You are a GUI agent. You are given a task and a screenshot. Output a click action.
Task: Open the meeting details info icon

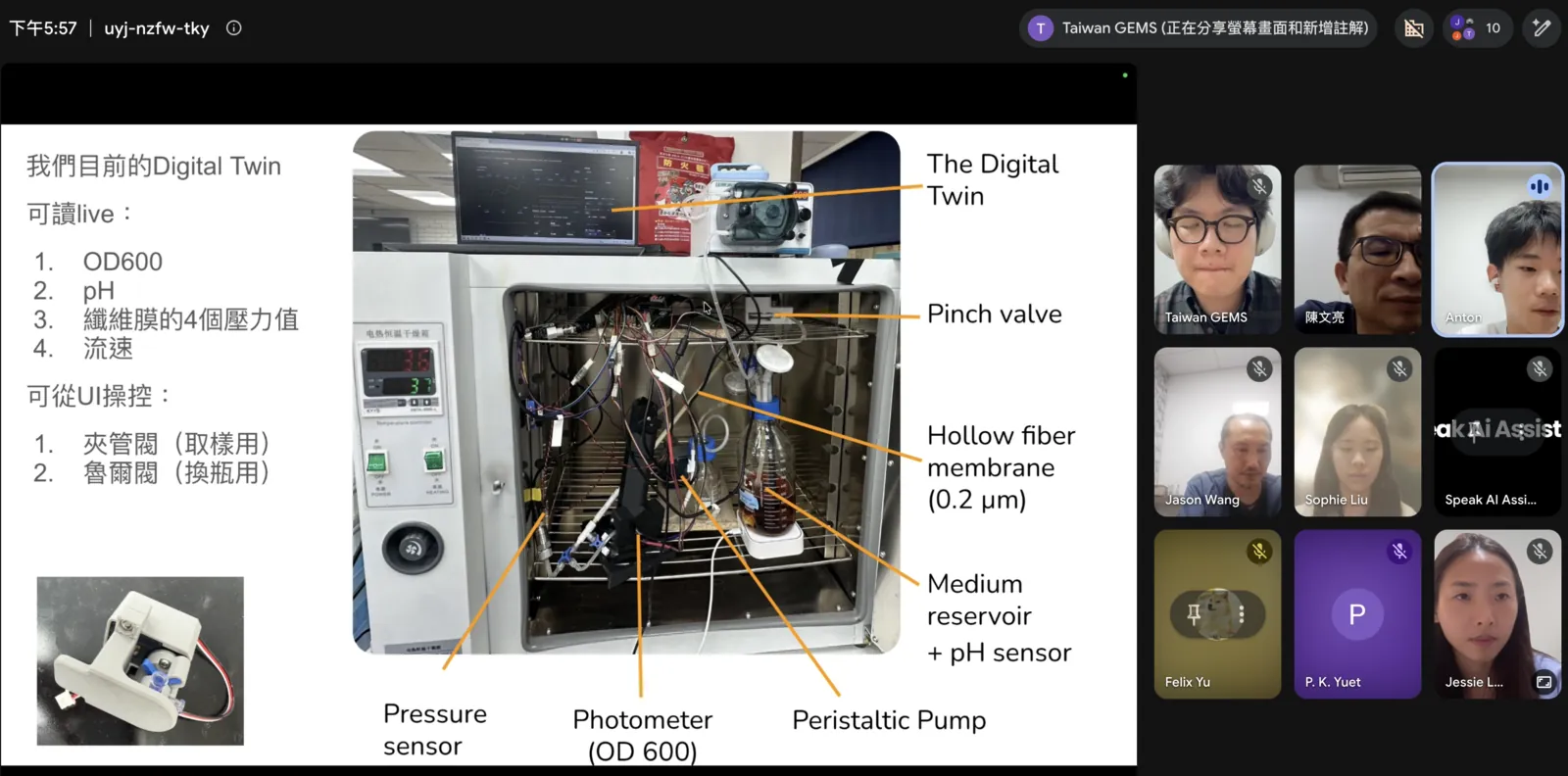pos(233,28)
